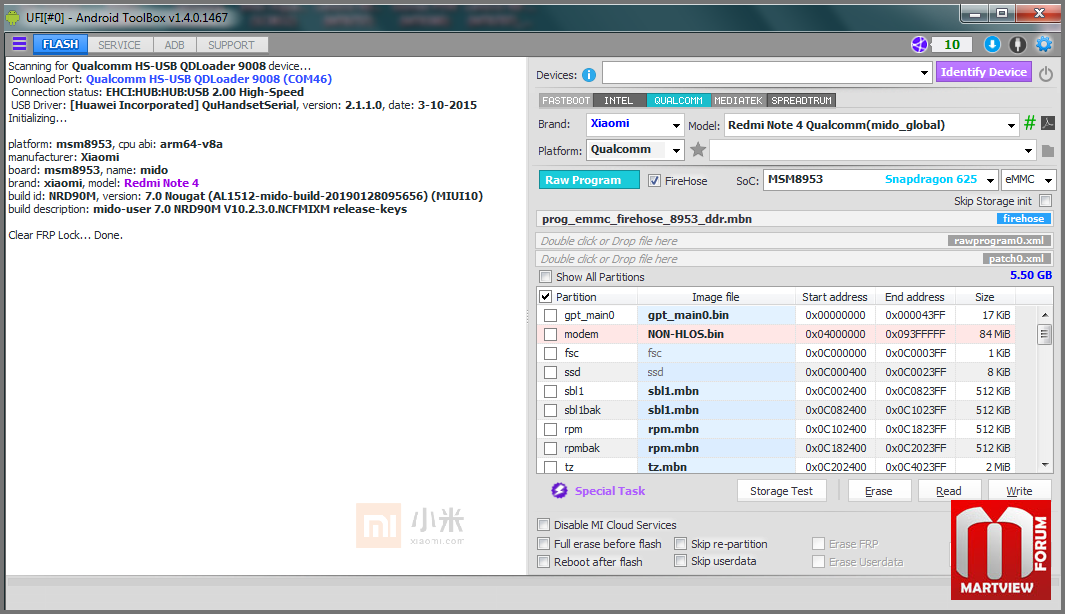The image size is (1065, 614).
Task: Open the blue settings gear icon
Action: (1044, 45)
